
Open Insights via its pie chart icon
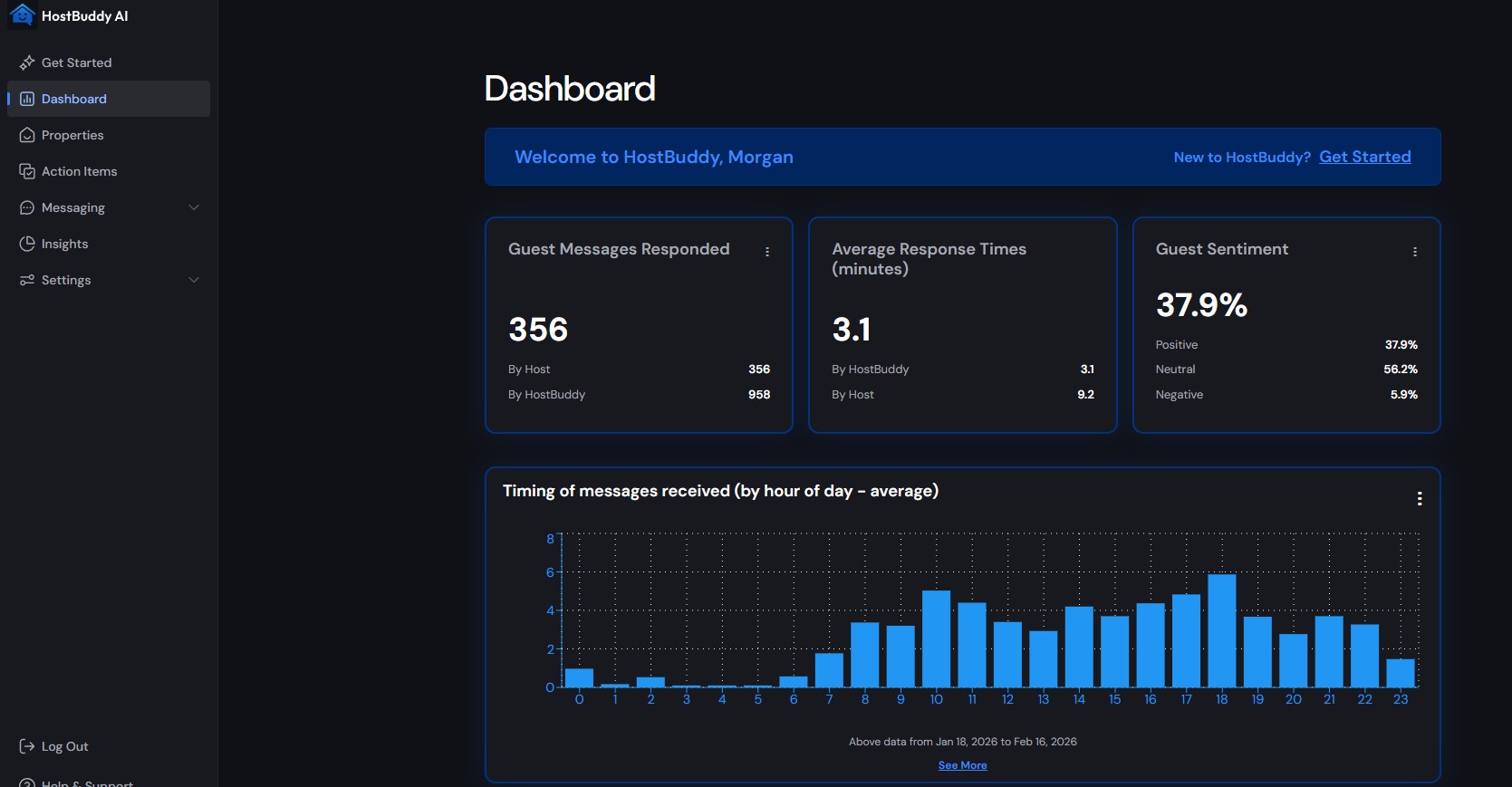27,244
